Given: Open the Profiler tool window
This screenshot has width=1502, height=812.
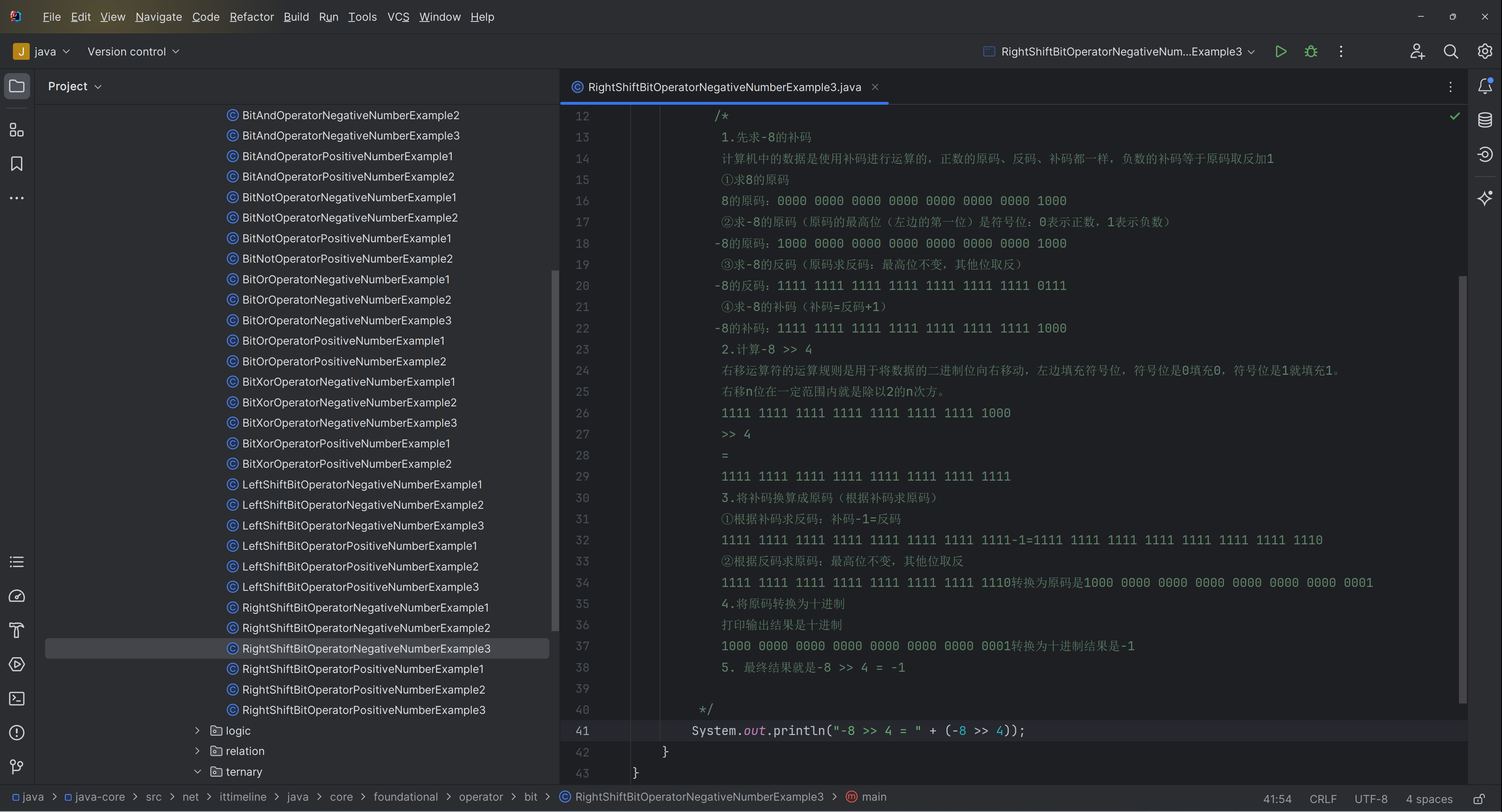Looking at the screenshot, I should click(x=17, y=596).
